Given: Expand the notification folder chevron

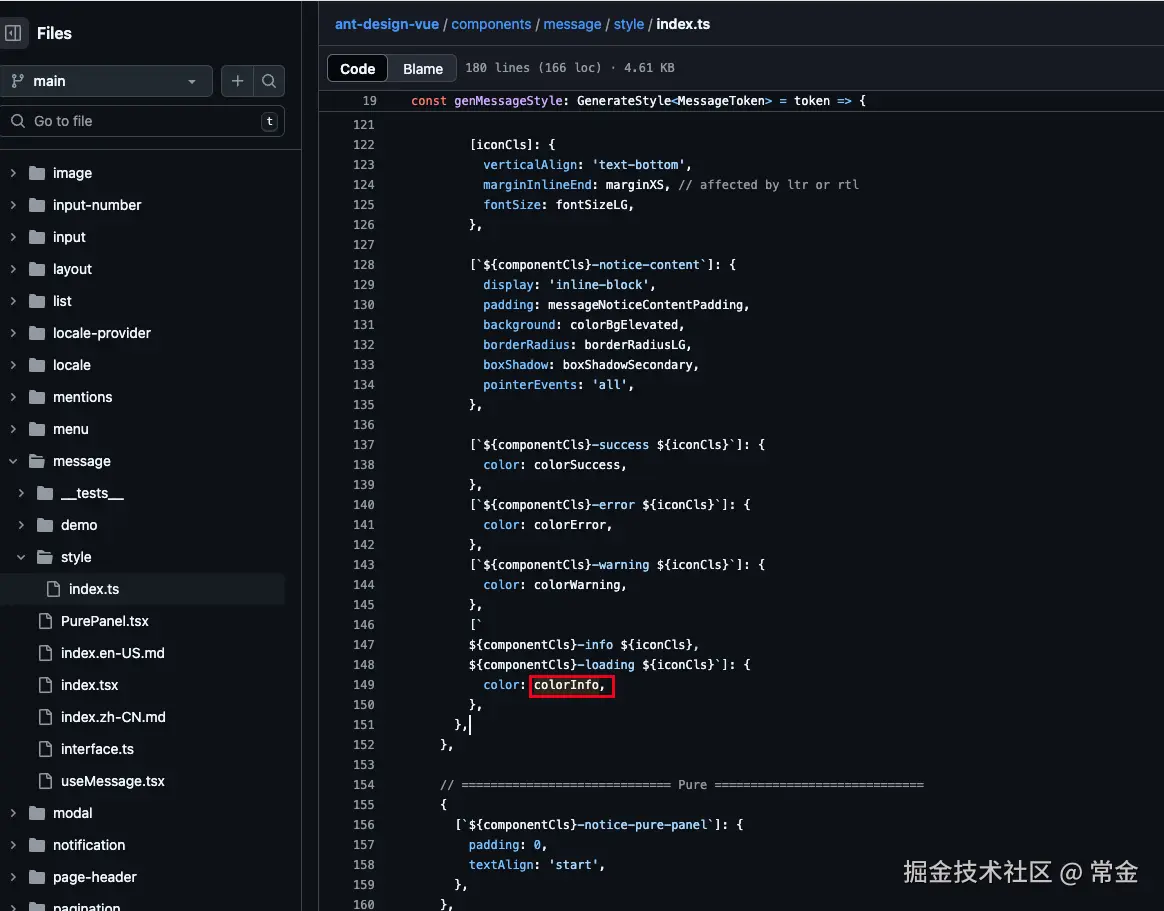Looking at the screenshot, I should pos(13,845).
